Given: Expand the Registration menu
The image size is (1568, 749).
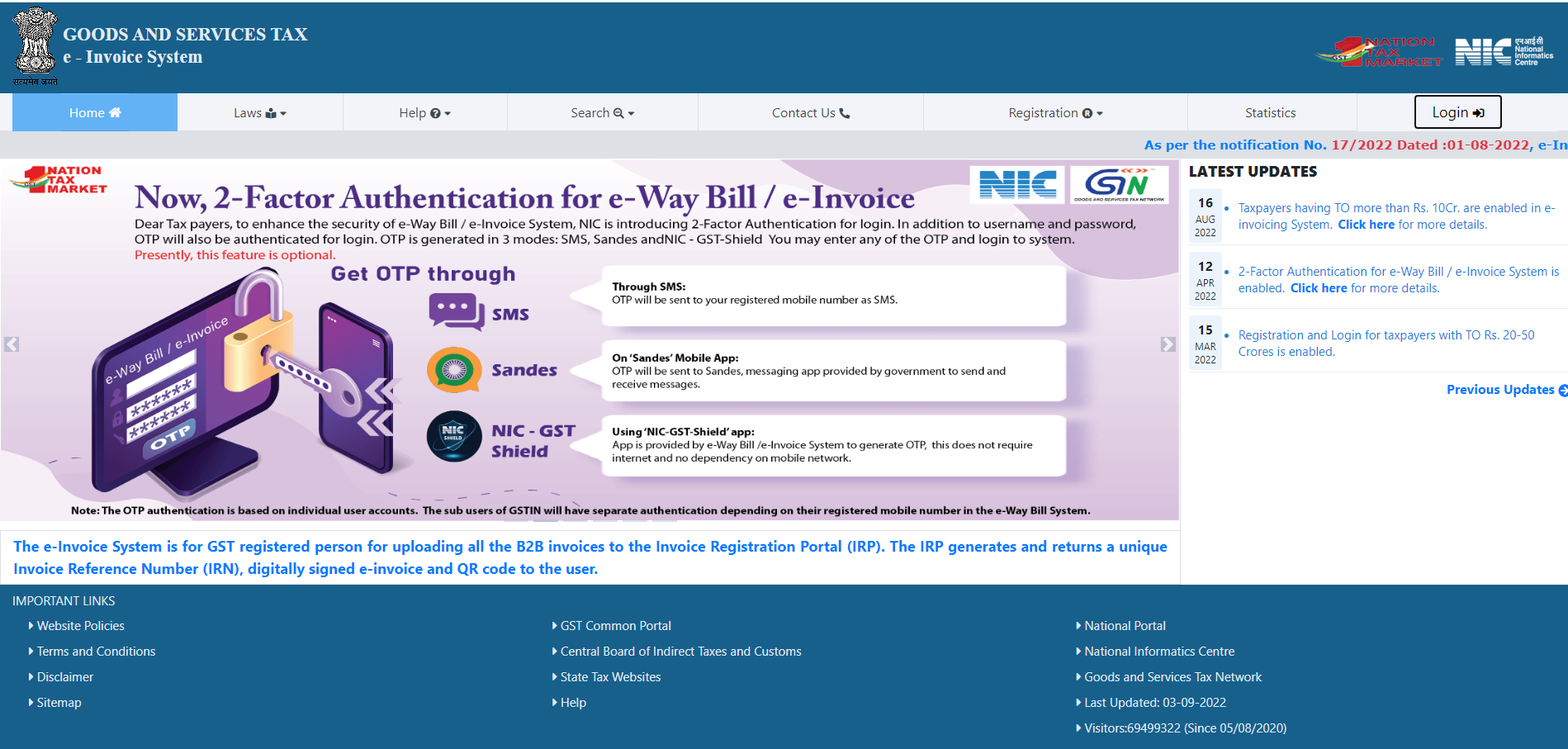Looking at the screenshot, I should 1055,112.
